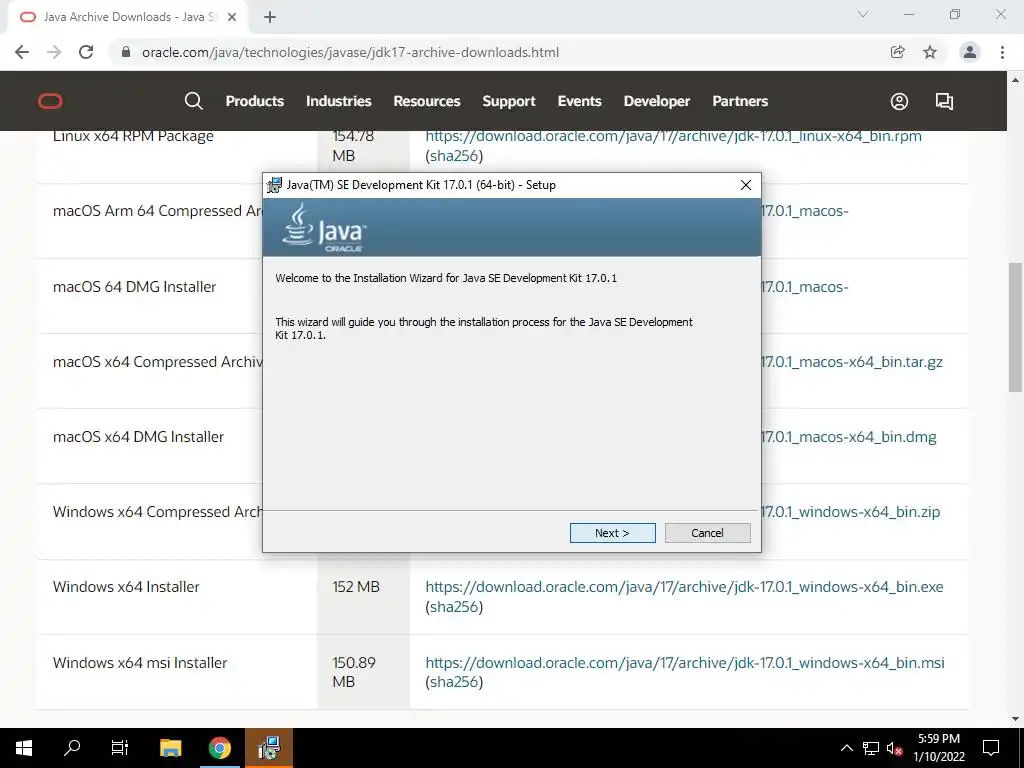Image resolution: width=1024 pixels, height=768 pixels.
Task: Open File Explorer from the taskbar
Action: (x=170, y=748)
